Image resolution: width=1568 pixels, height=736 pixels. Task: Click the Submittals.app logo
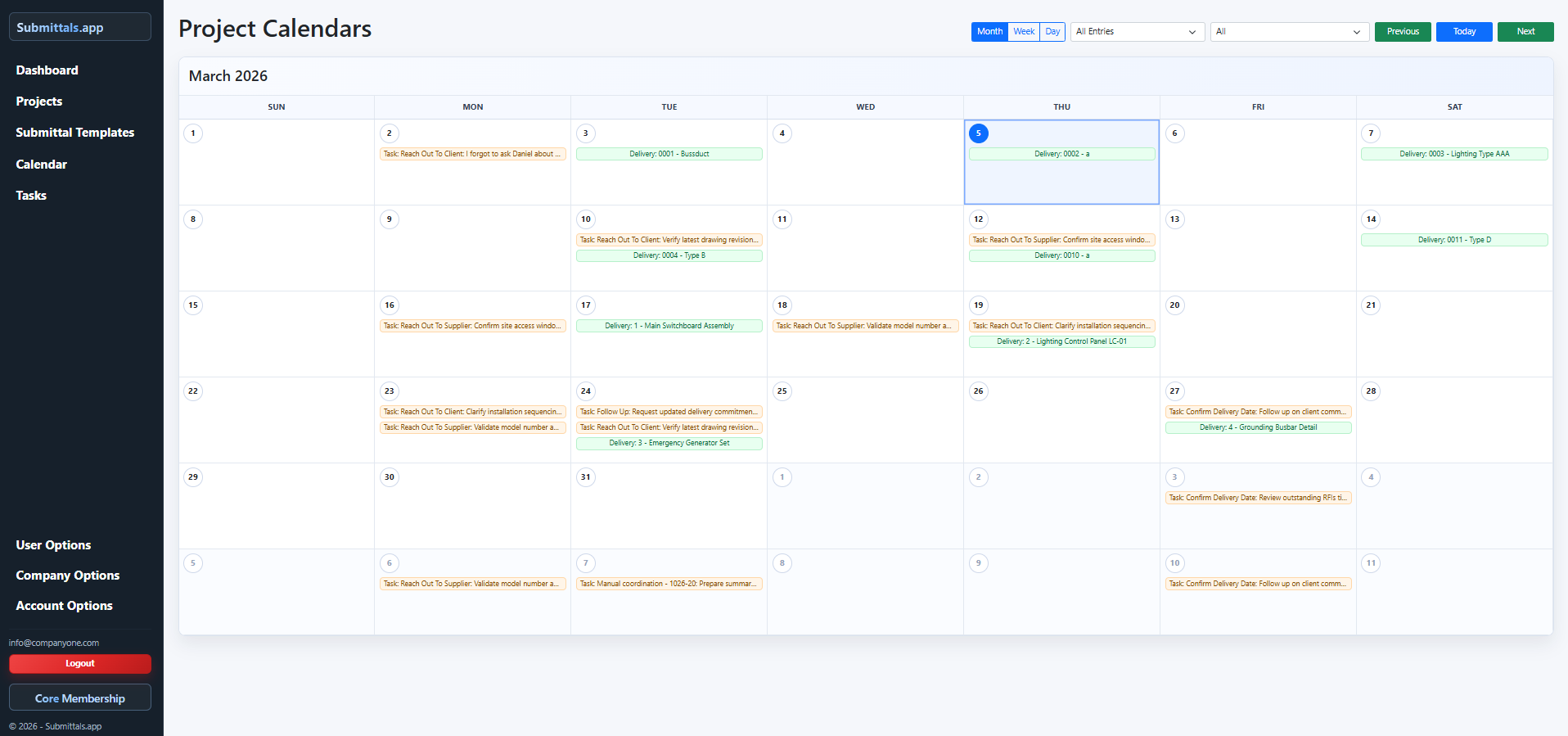[79, 27]
